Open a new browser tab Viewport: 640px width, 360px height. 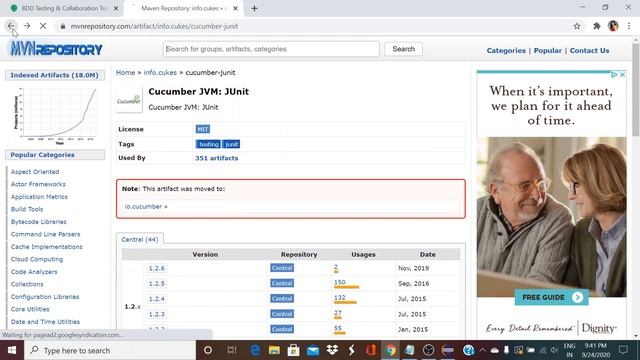pyautogui.click(x=254, y=8)
